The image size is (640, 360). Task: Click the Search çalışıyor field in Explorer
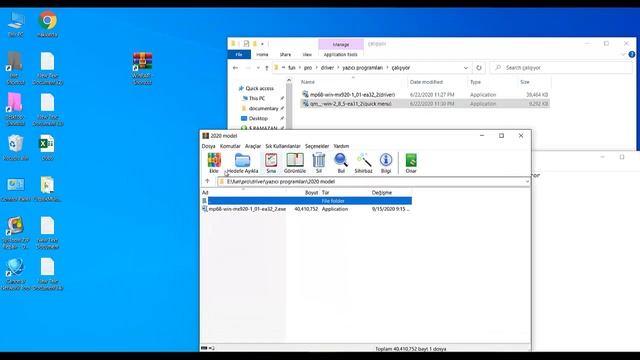[x=562, y=68]
